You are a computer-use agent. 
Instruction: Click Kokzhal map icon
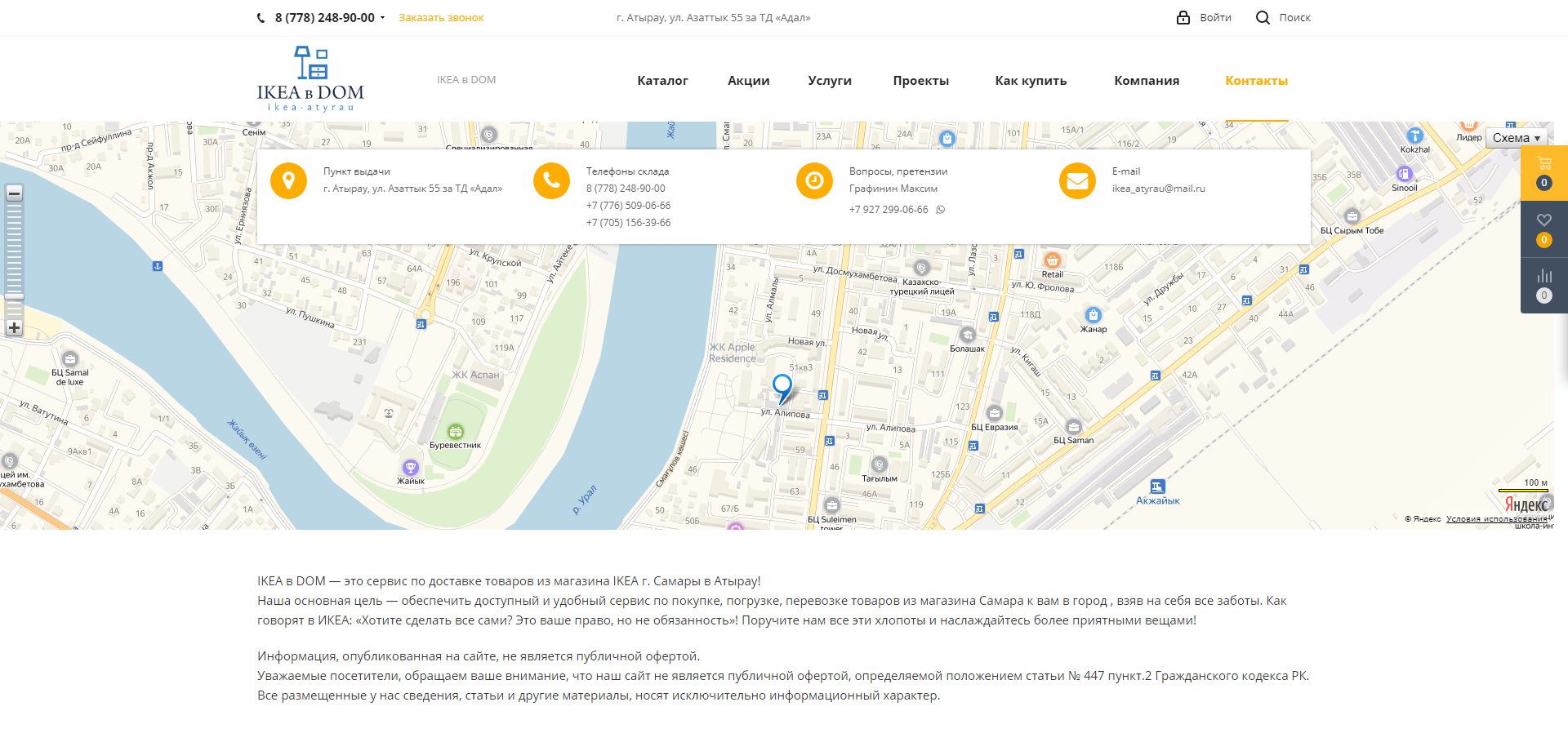coord(1415,136)
